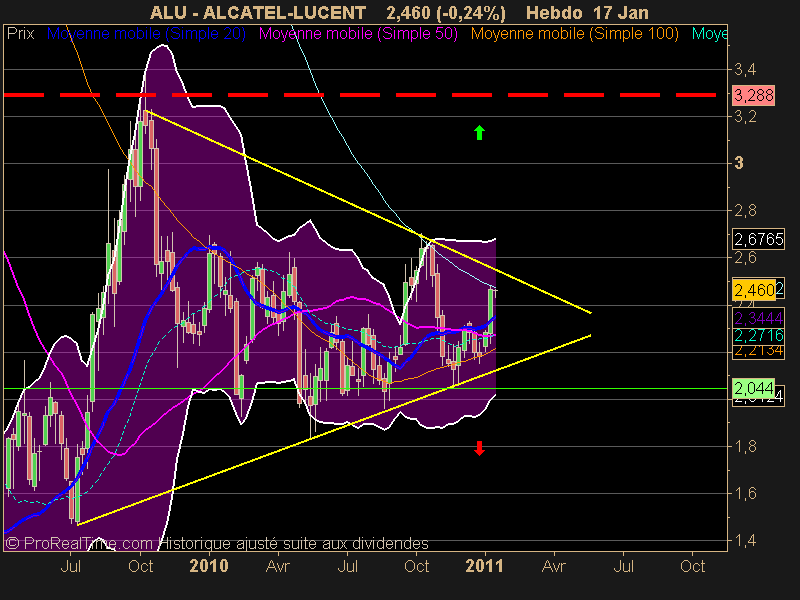The width and height of the screenshot is (800, 600).
Task: Click the green 2,044 support price label
Action: click(x=754, y=388)
